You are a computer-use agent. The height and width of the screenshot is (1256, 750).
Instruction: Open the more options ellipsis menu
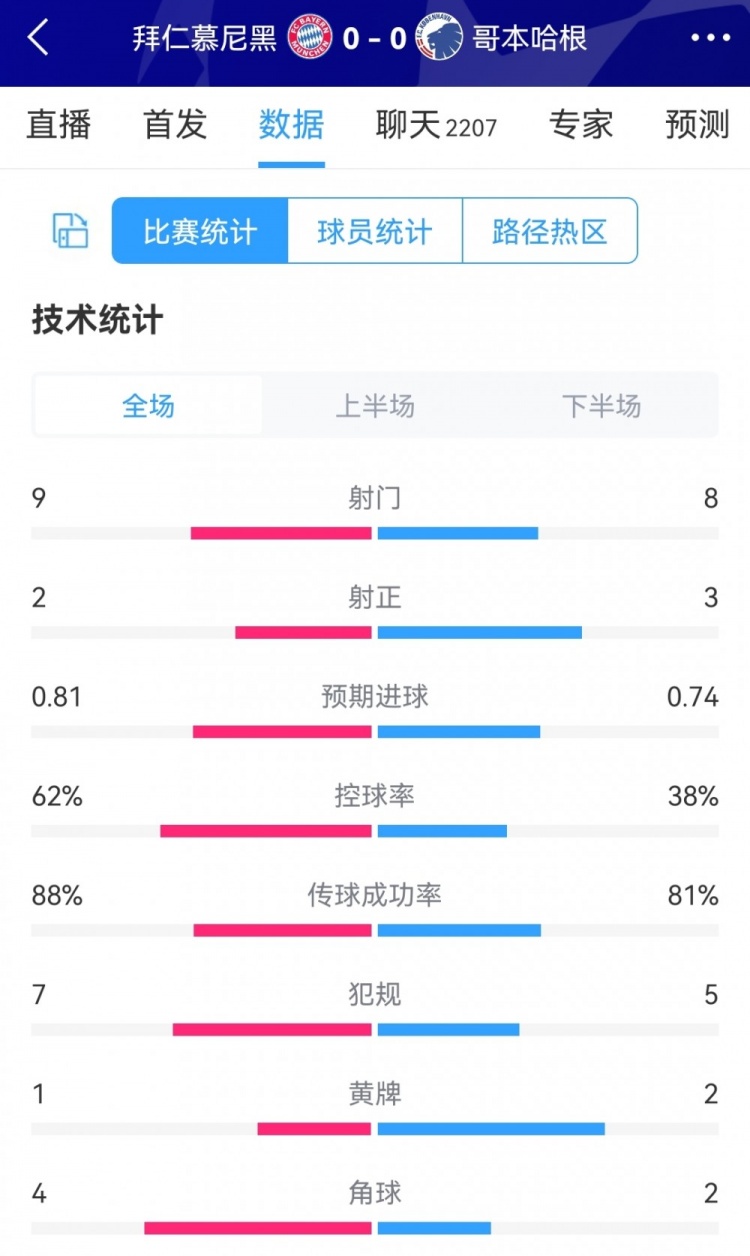click(710, 38)
